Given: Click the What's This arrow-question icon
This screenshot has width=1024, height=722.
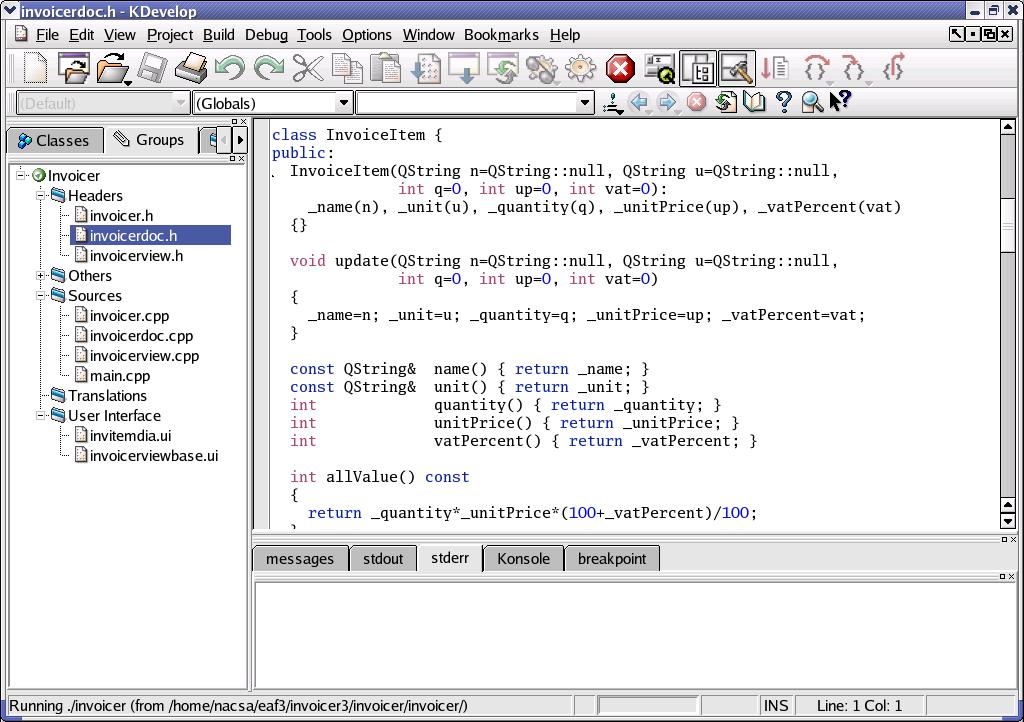Looking at the screenshot, I should [x=840, y=101].
